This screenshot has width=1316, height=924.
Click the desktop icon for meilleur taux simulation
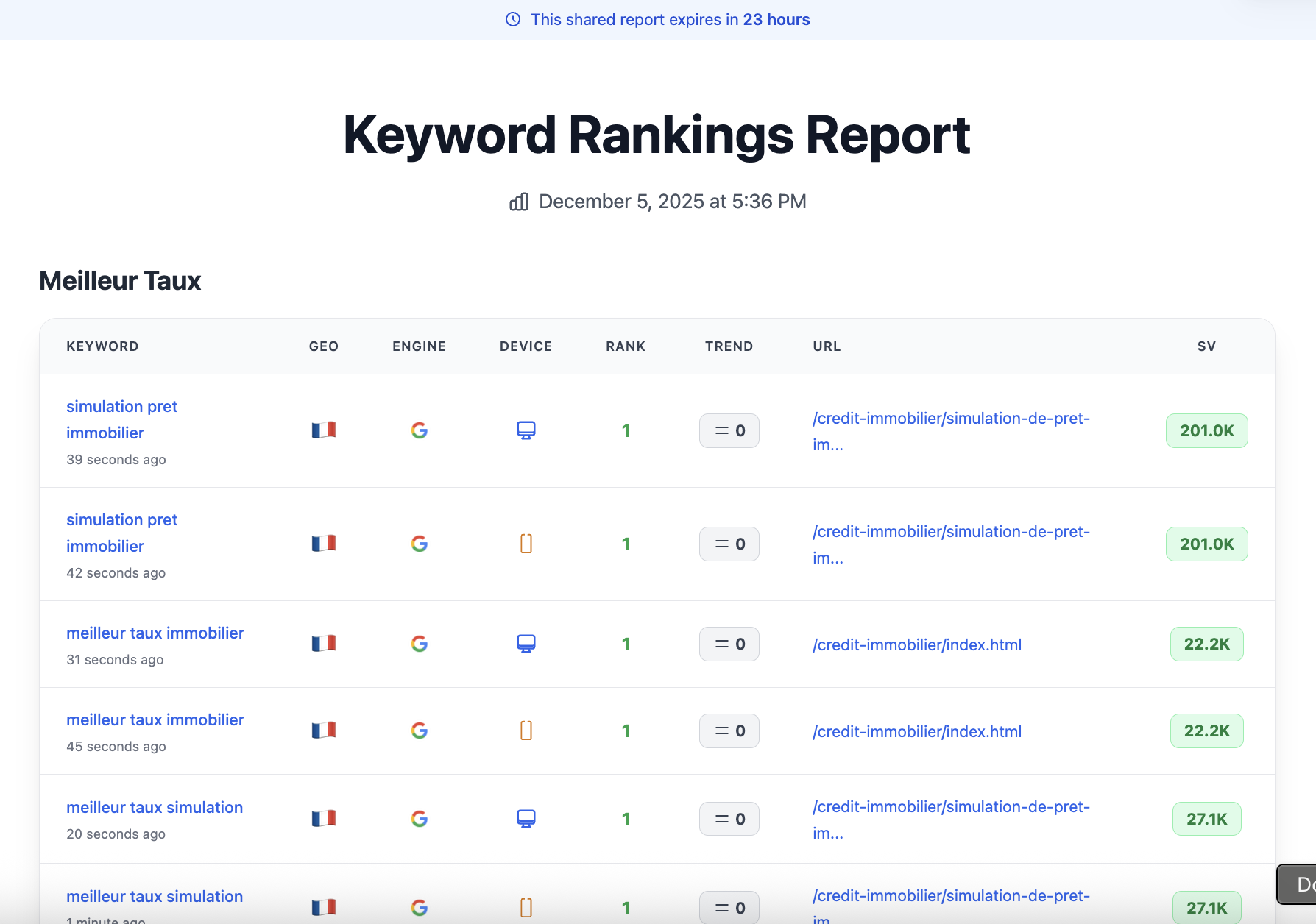coord(526,819)
